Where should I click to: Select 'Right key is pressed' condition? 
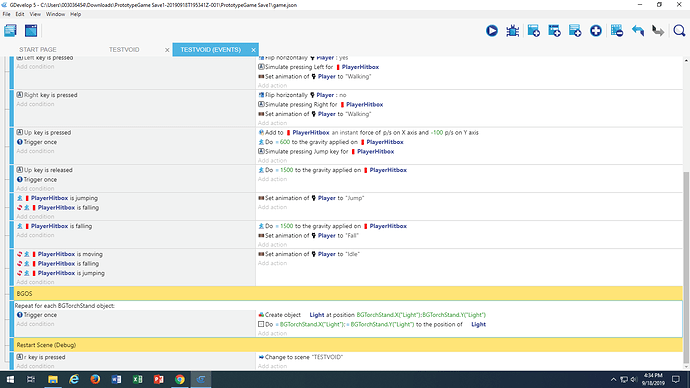tap(47, 95)
